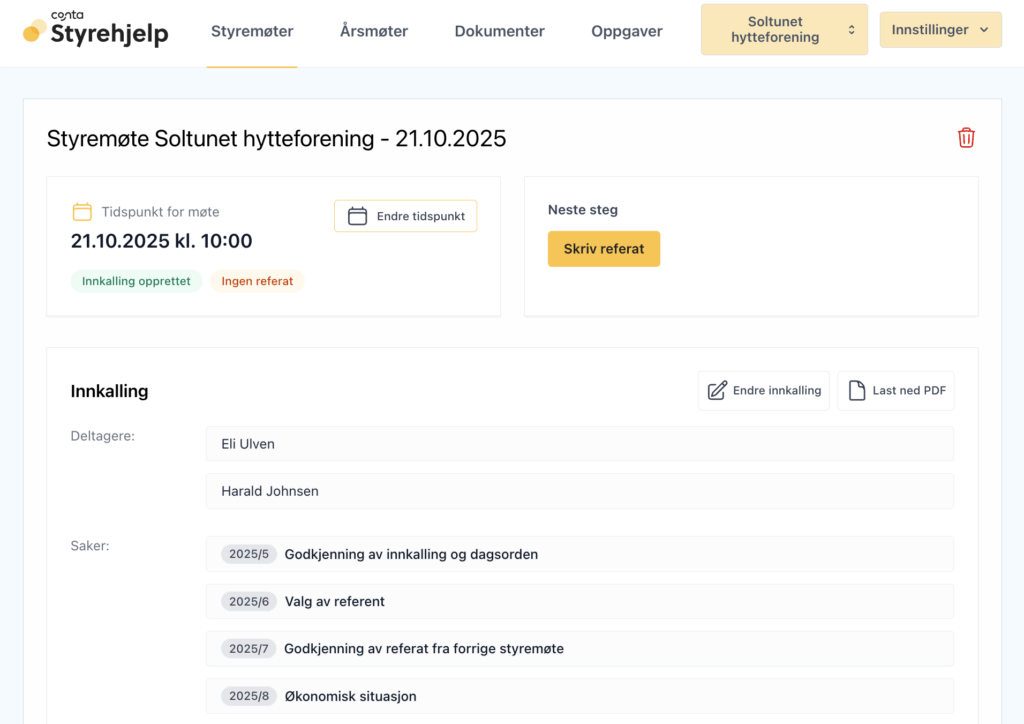The height and width of the screenshot is (724, 1024).
Task: Click pencil icon beside Endre innkalling
Action: point(717,391)
